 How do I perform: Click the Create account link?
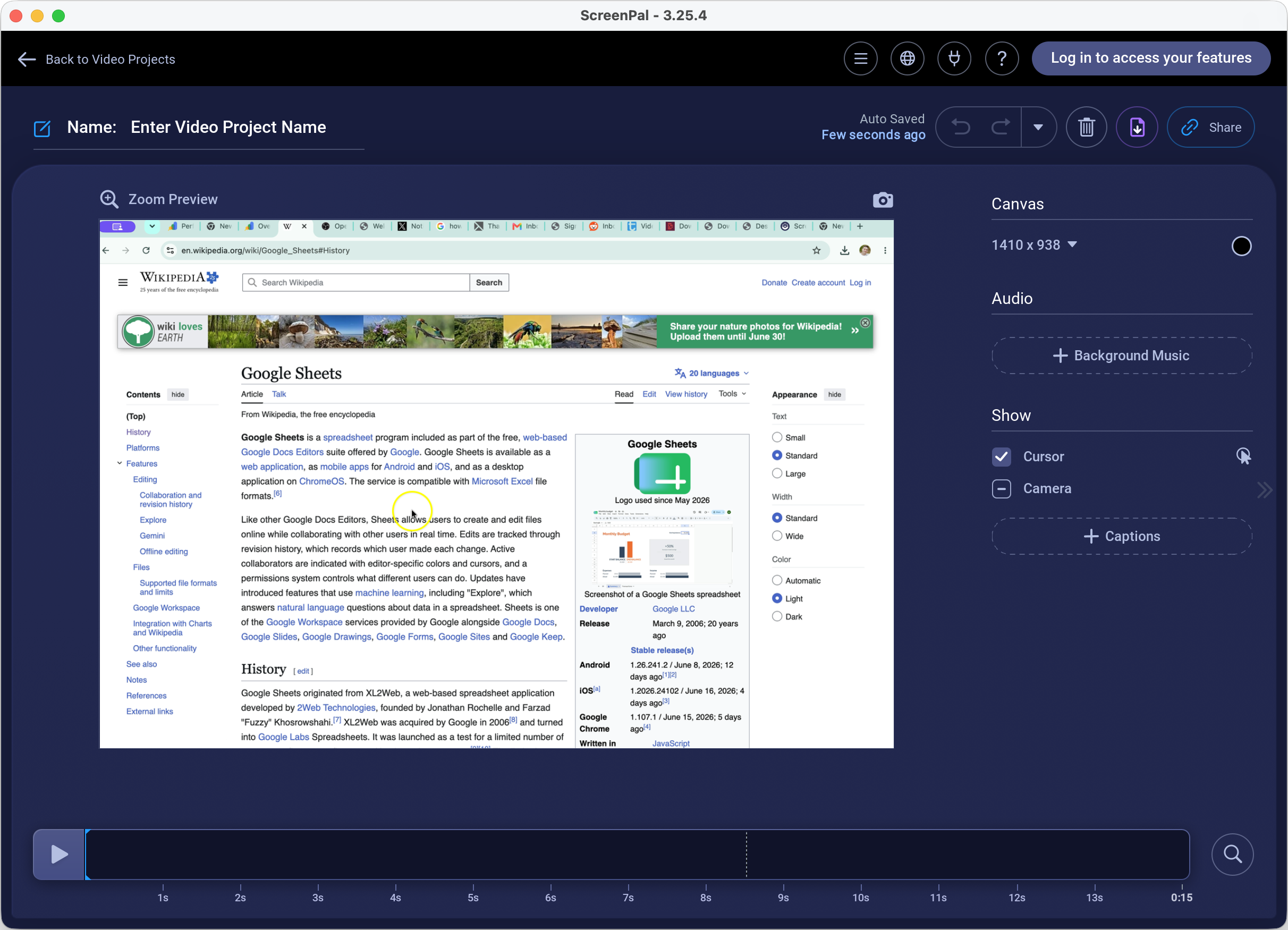pyautogui.click(x=818, y=282)
